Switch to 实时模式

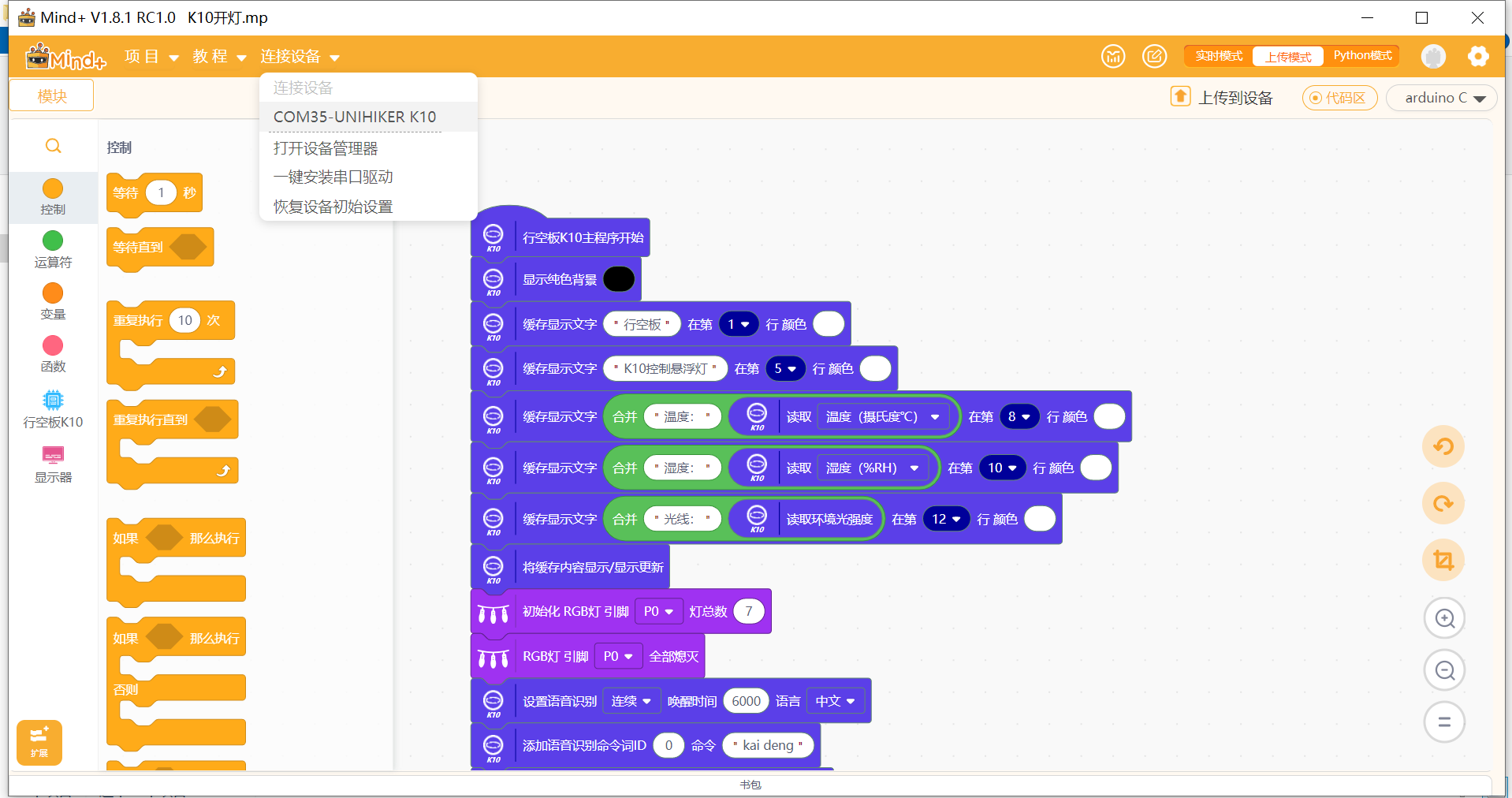click(1219, 56)
